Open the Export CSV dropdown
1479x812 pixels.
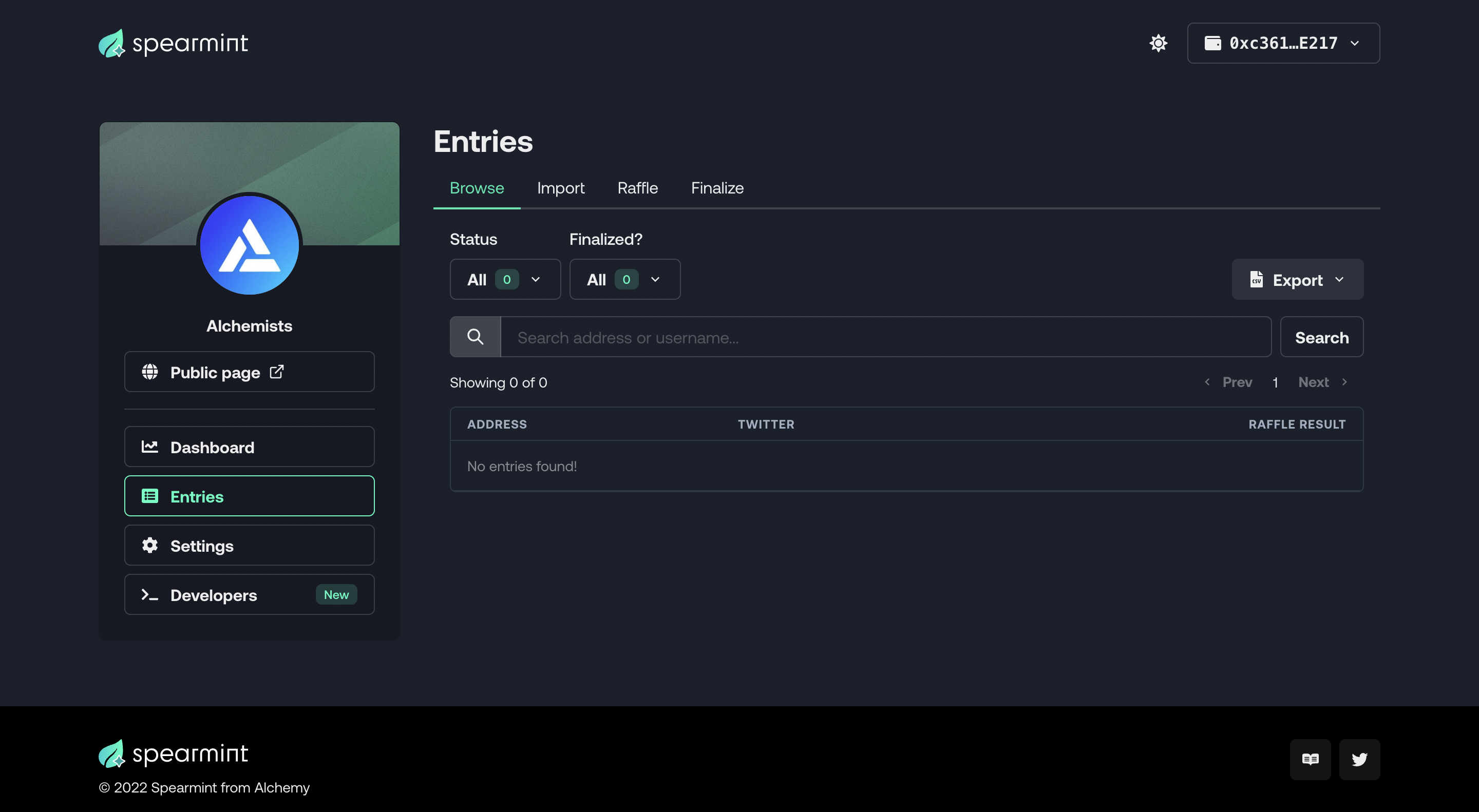click(x=1297, y=279)
